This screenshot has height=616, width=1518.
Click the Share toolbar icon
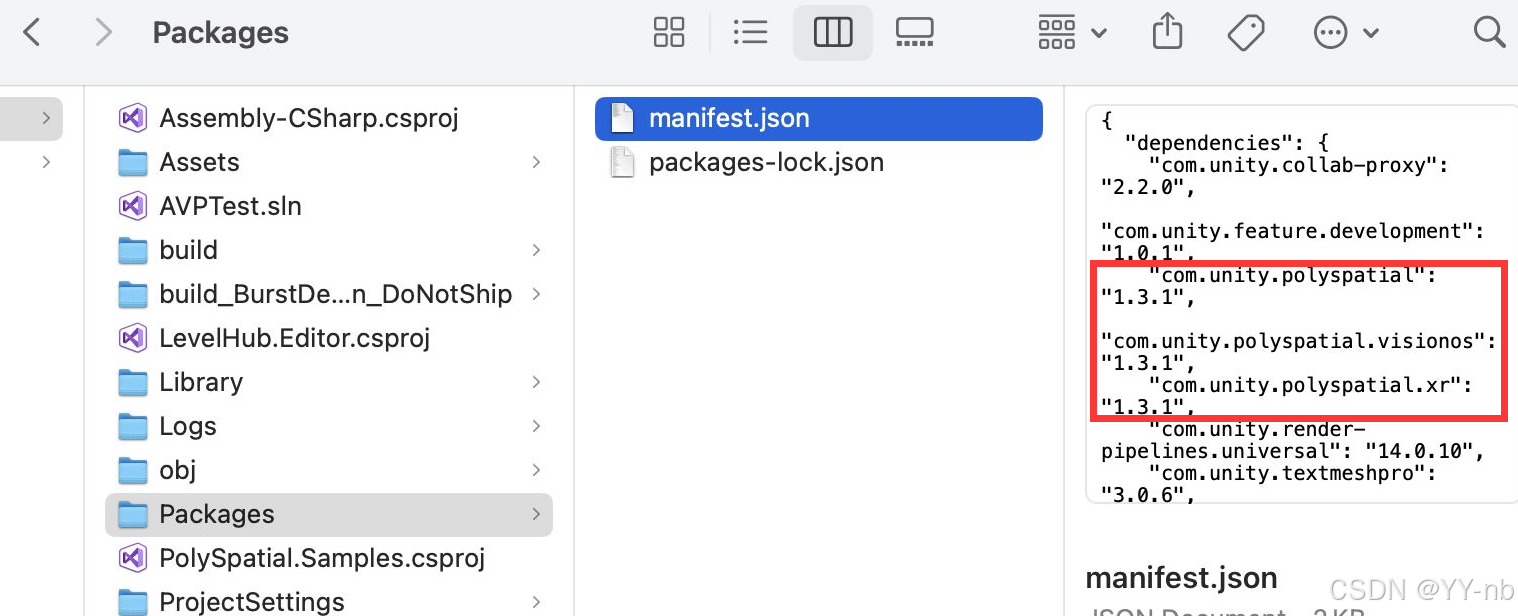1167,33
